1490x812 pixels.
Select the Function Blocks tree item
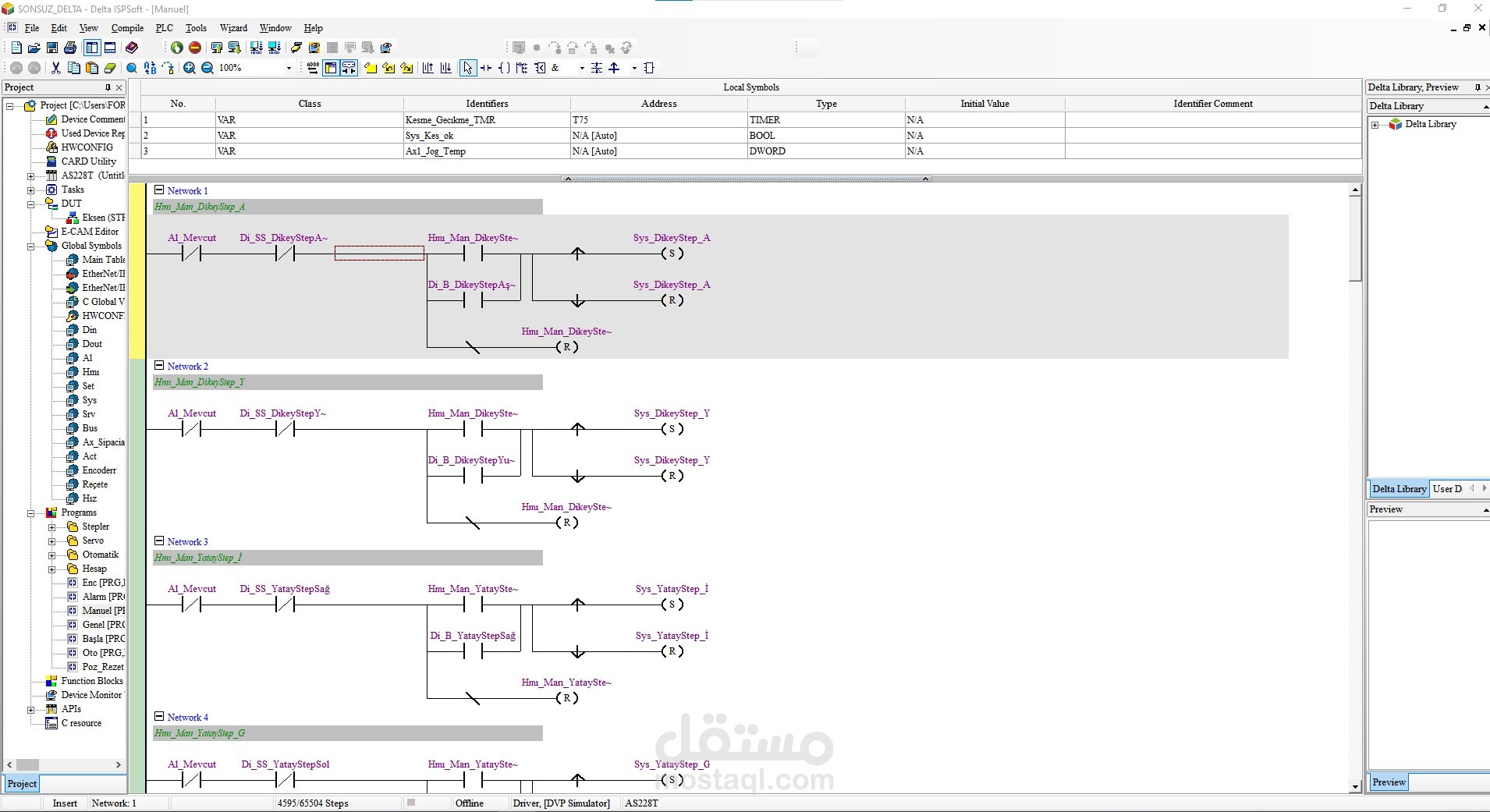point(92,681)
